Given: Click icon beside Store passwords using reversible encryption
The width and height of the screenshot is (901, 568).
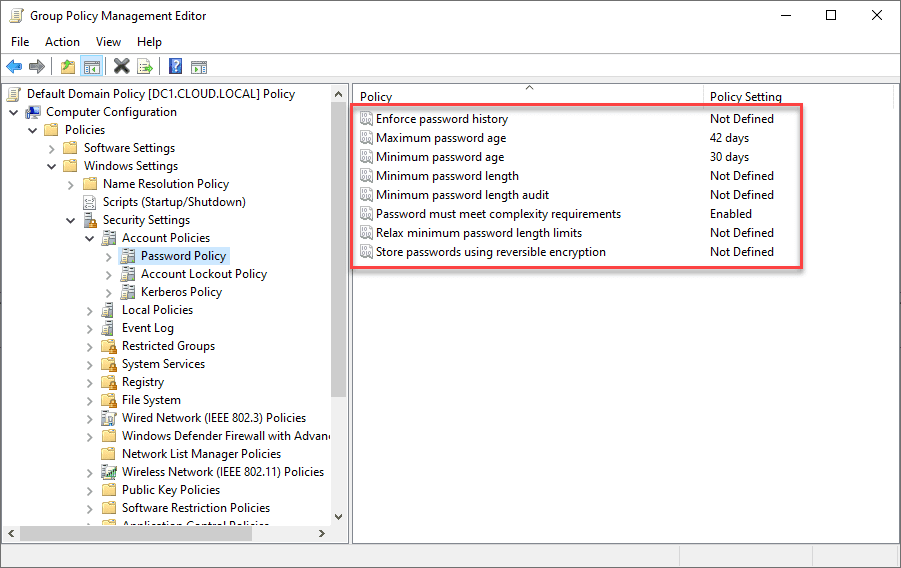Looking at the screenshot, I should click(x=366, y=252).
